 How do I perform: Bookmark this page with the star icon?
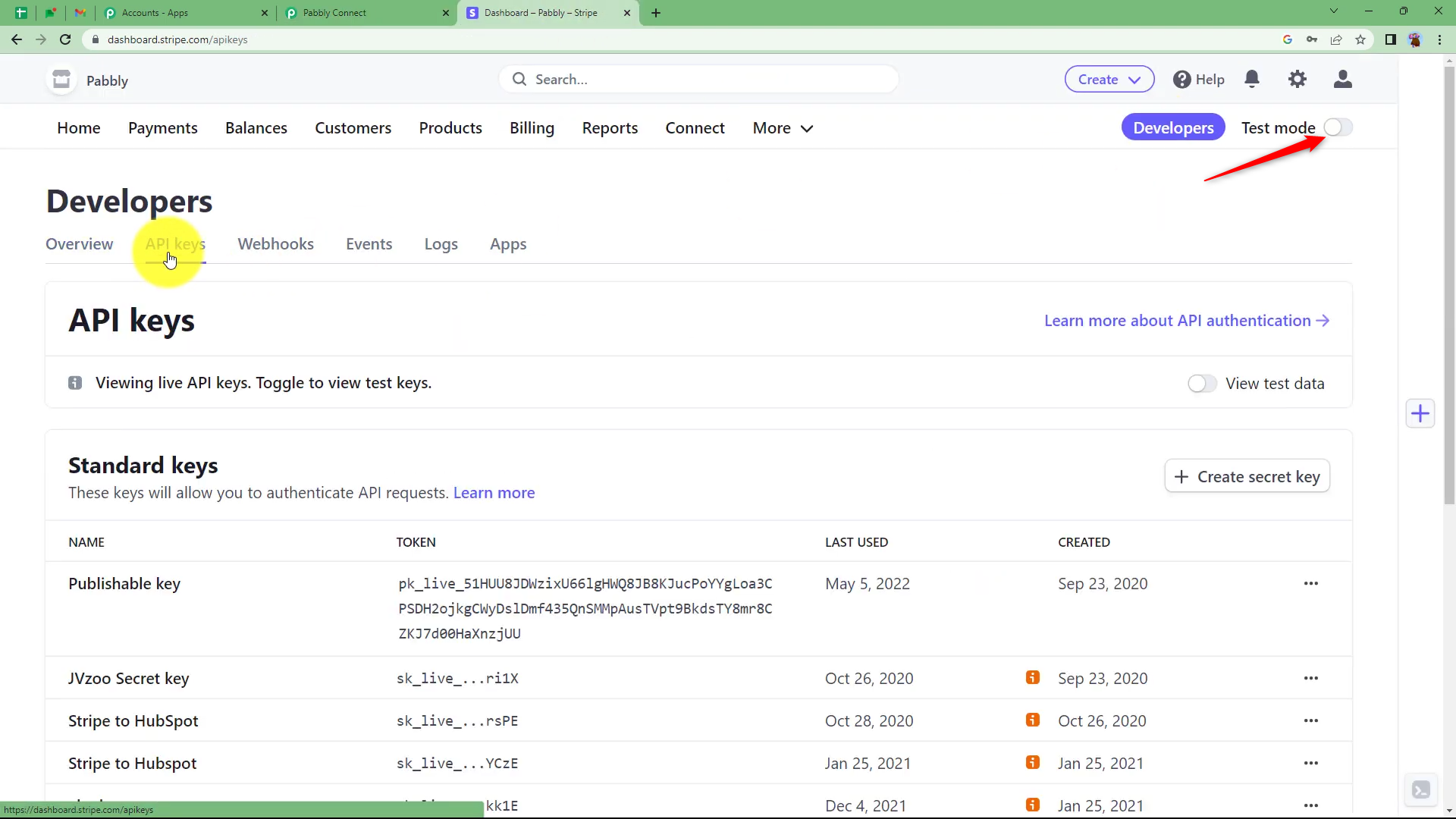pos(1360,39)
